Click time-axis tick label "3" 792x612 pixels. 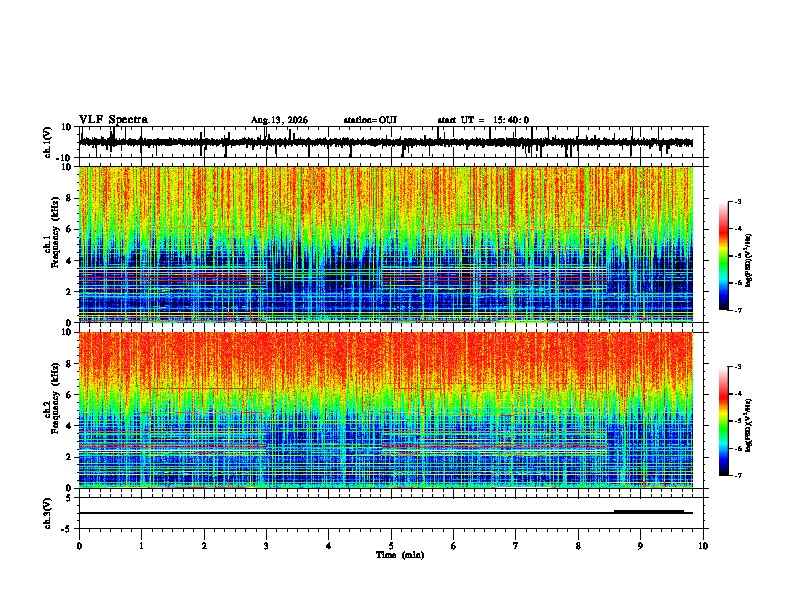coord(266,546)
